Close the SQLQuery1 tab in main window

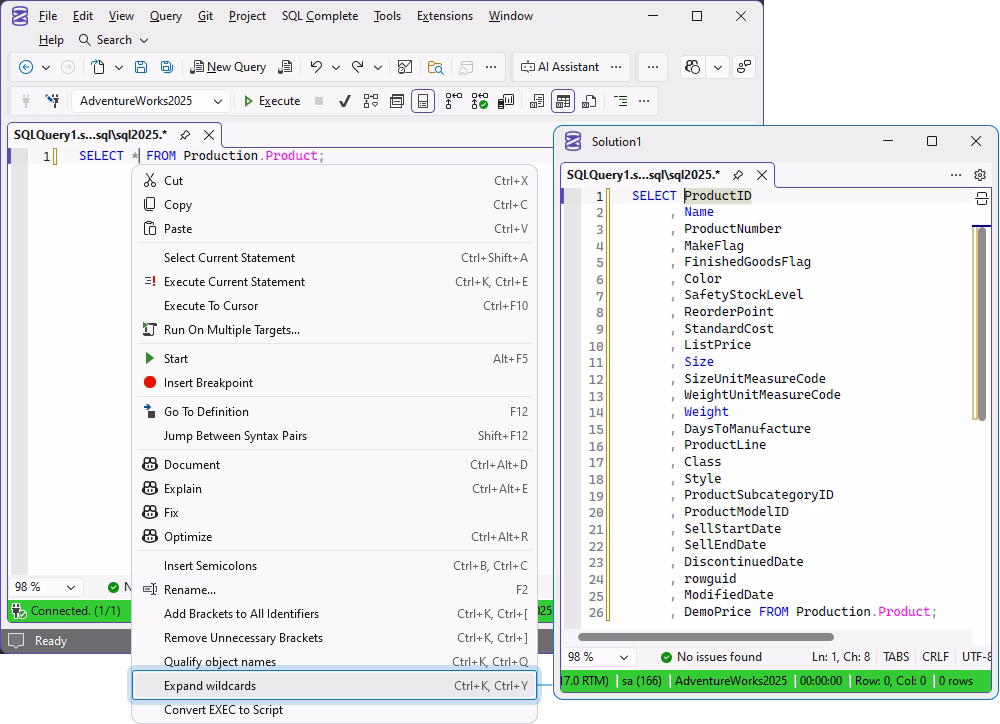pyautogui.click(x=209, y=135)
